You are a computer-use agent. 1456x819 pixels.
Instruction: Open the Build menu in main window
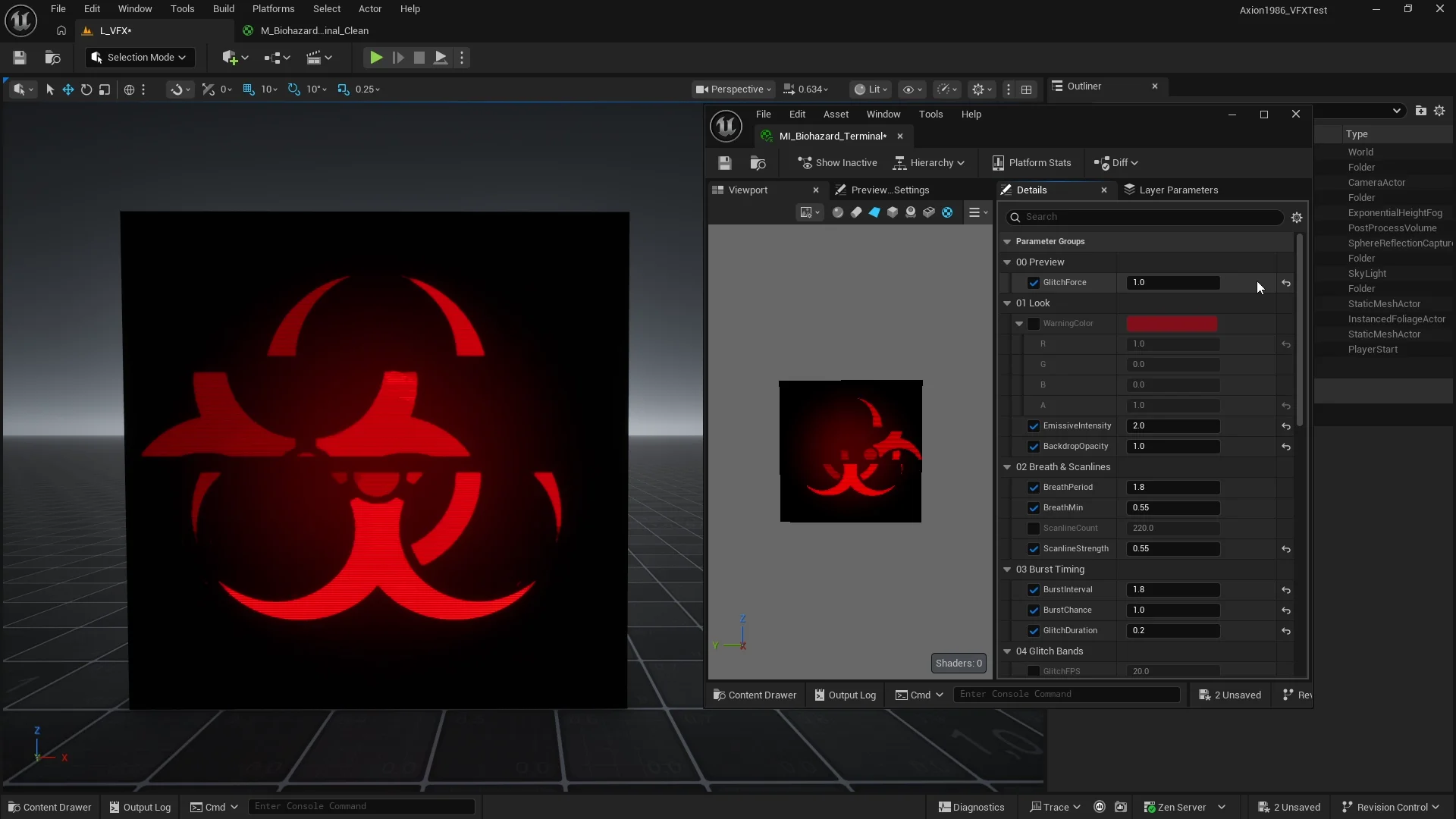click(223, 9)
